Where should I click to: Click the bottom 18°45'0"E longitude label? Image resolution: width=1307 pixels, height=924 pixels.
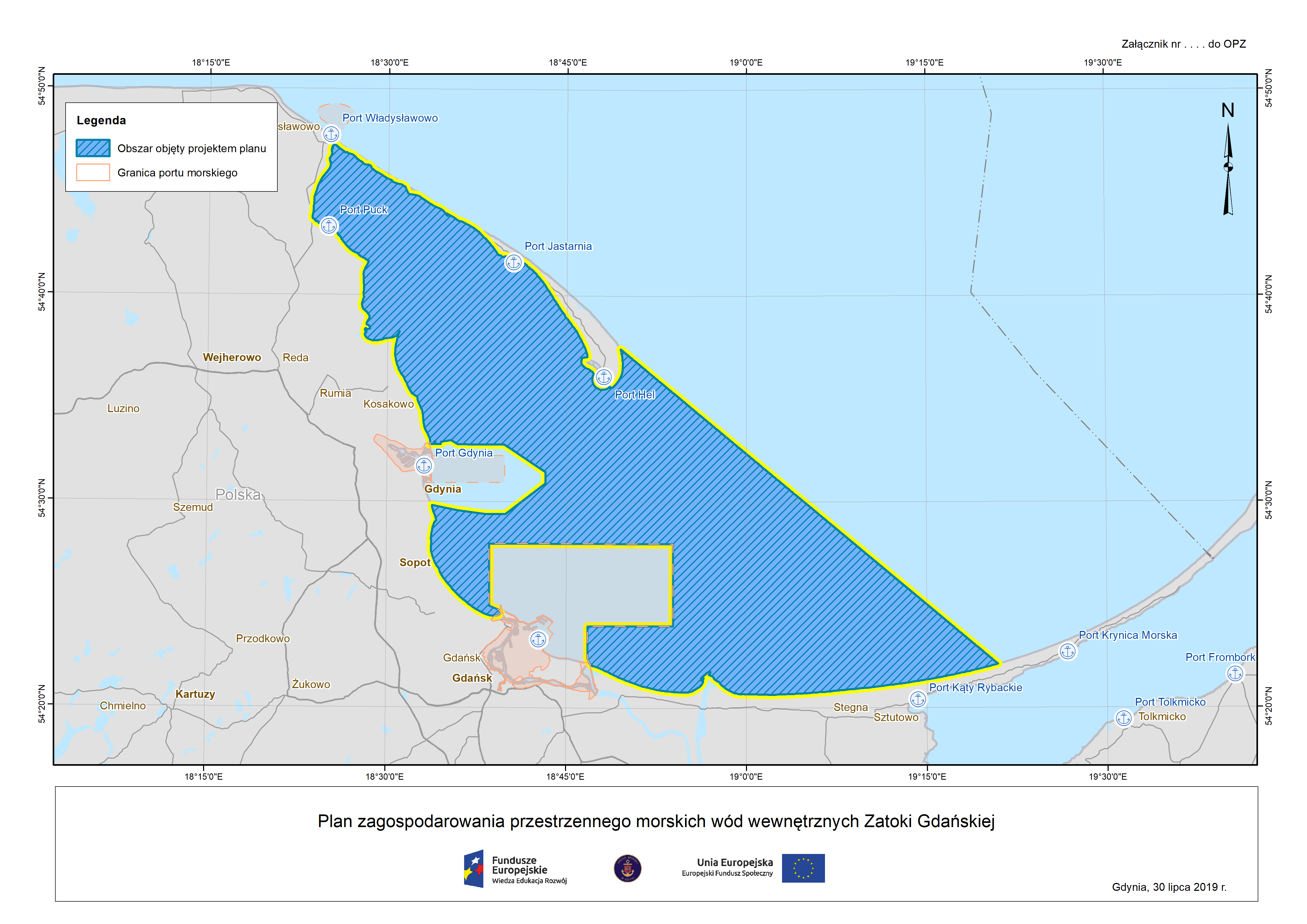pyautogui.click(x=565, y=777)
